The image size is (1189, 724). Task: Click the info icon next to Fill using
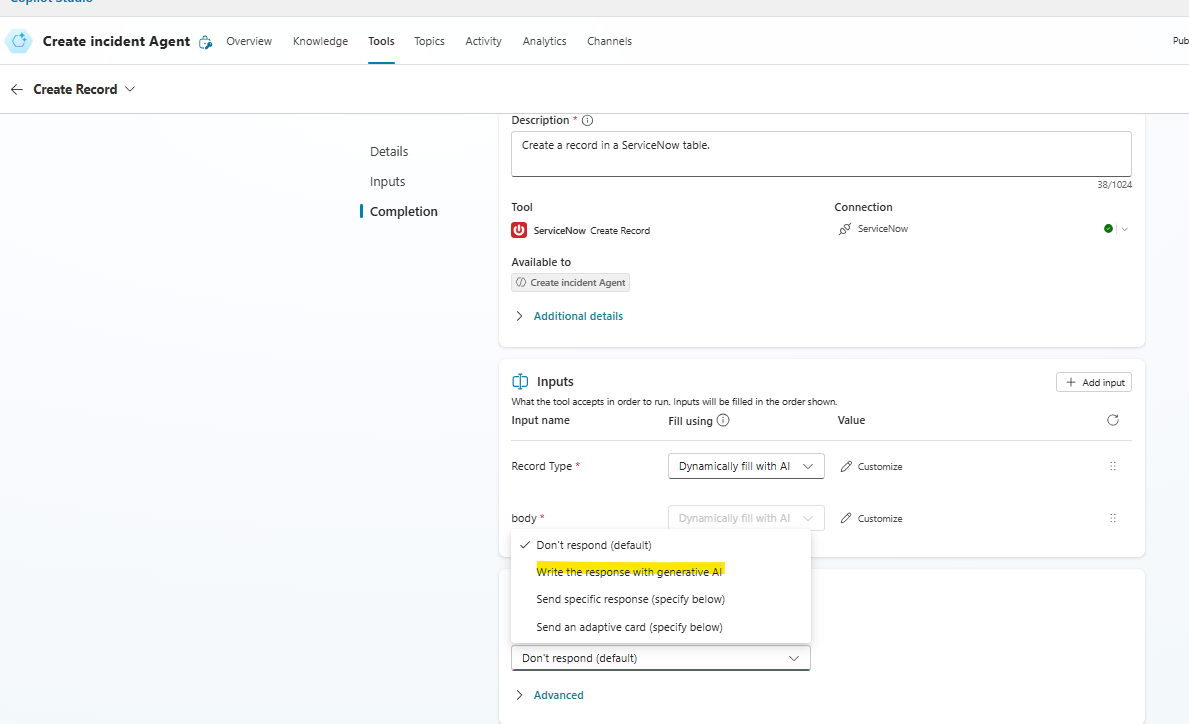click(723, 421)
